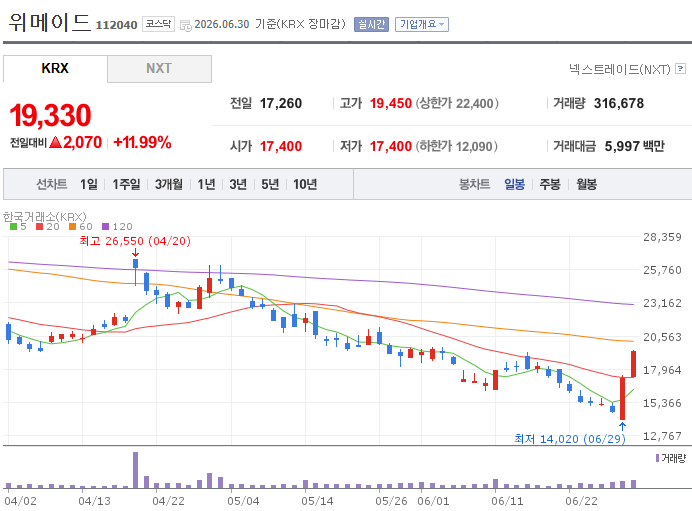Image resolution: width=692 pixels, height=511 pixels.
Task: Click the 한국거래소(KRX) chart label
Action: 45,217
